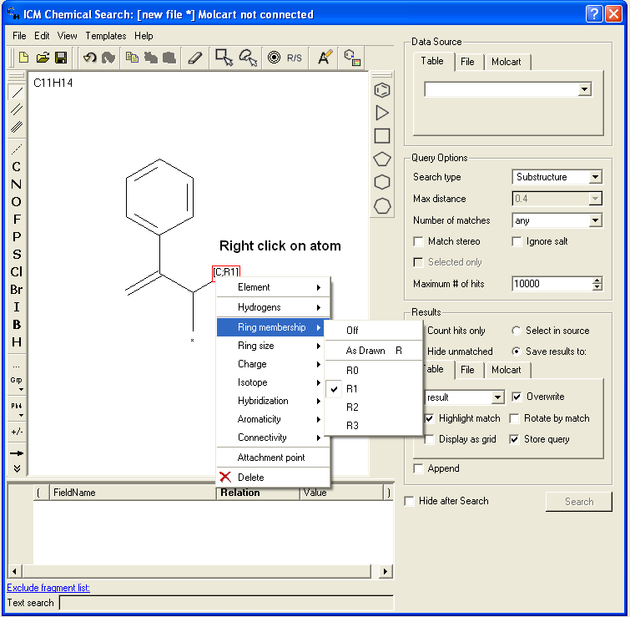This screenshot has width=630, height=617.
Task: Open the Data Source table dropdown
Action: pyautogui.click(x=585, y=89)
